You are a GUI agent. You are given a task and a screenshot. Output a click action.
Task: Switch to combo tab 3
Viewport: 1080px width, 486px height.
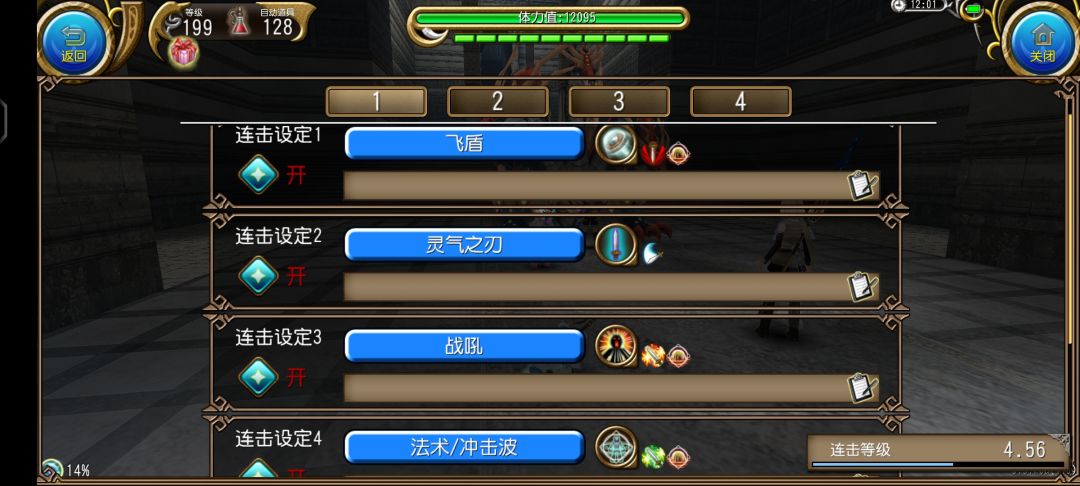pos(619,102)
